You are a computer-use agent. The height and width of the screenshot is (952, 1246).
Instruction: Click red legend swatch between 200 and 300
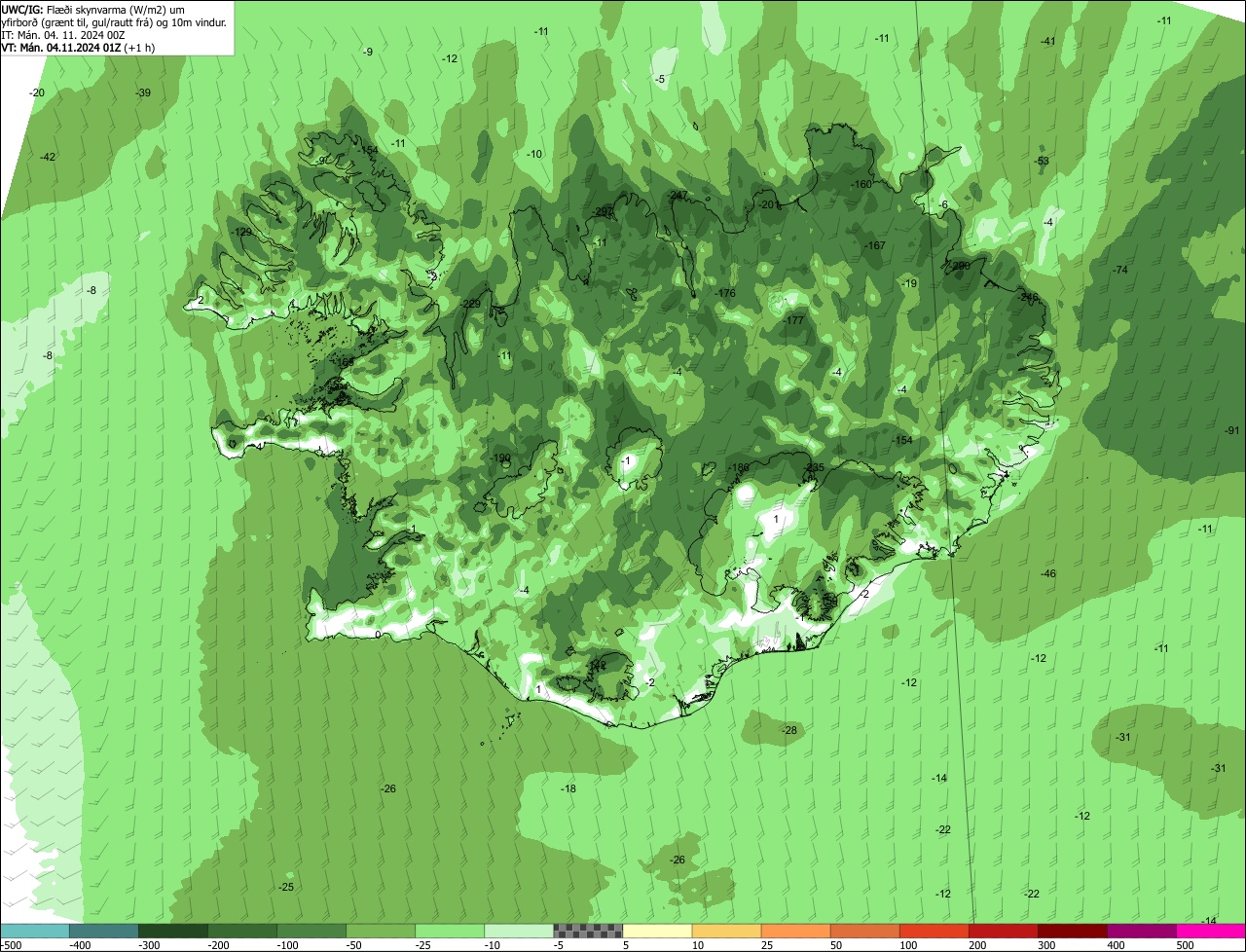1003,931
